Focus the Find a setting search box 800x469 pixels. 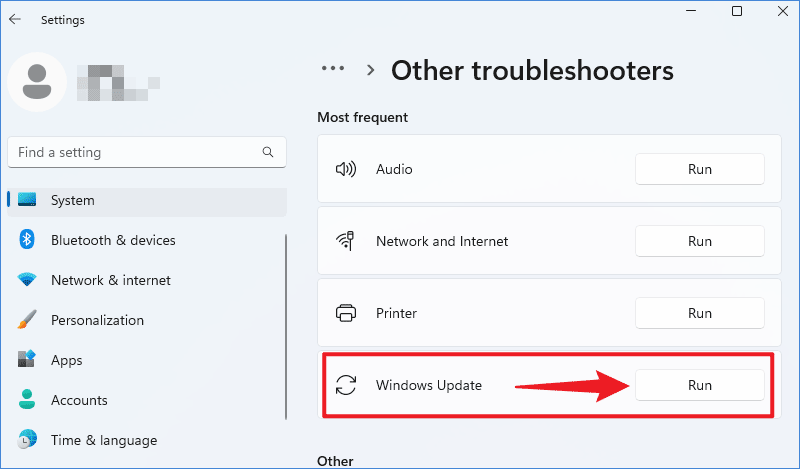[x=147, y=152]
